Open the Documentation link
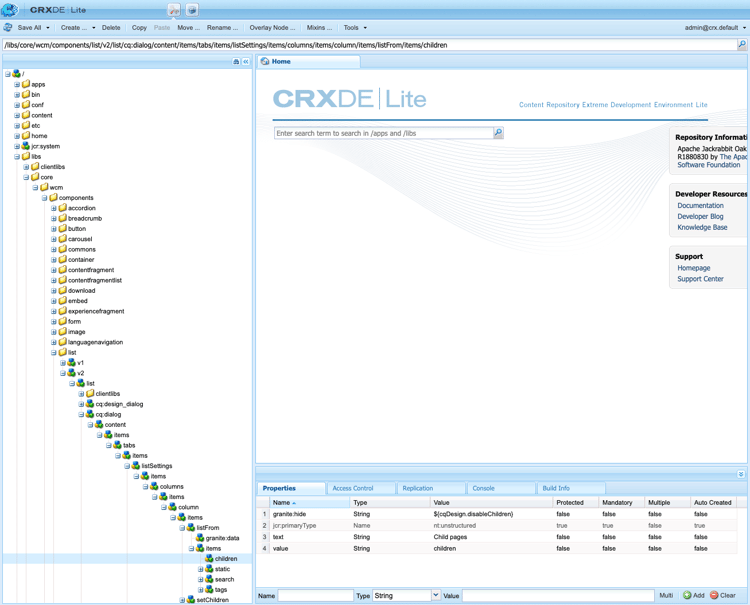The height and width of the screenshot is (605, 750). pos(700,205)
